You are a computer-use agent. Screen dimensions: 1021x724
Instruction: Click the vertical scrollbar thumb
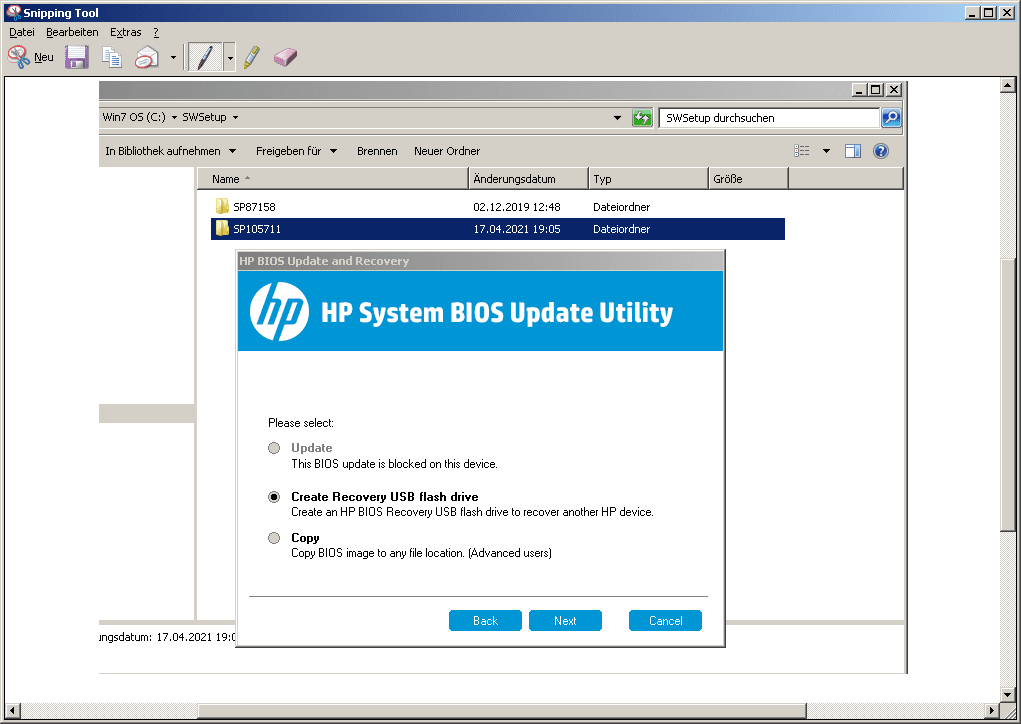(1007, 394)
